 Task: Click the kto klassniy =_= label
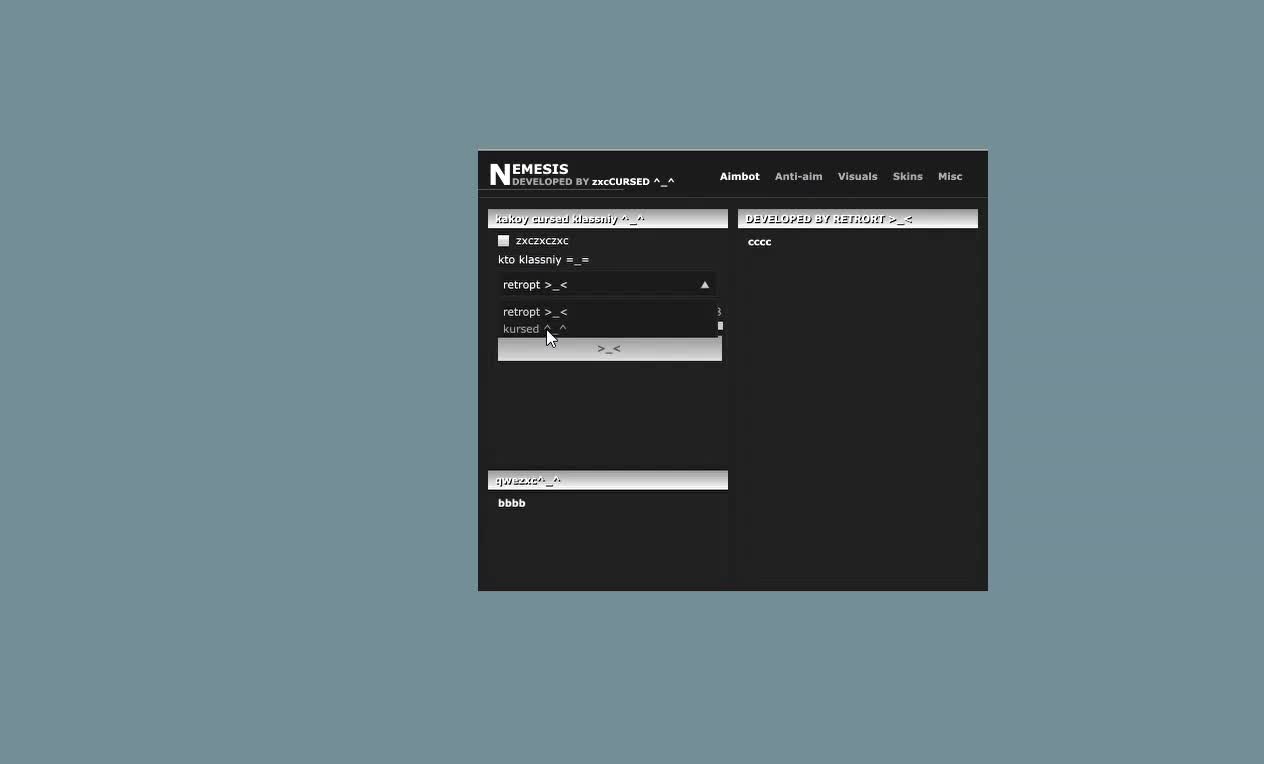pos(544,259)
